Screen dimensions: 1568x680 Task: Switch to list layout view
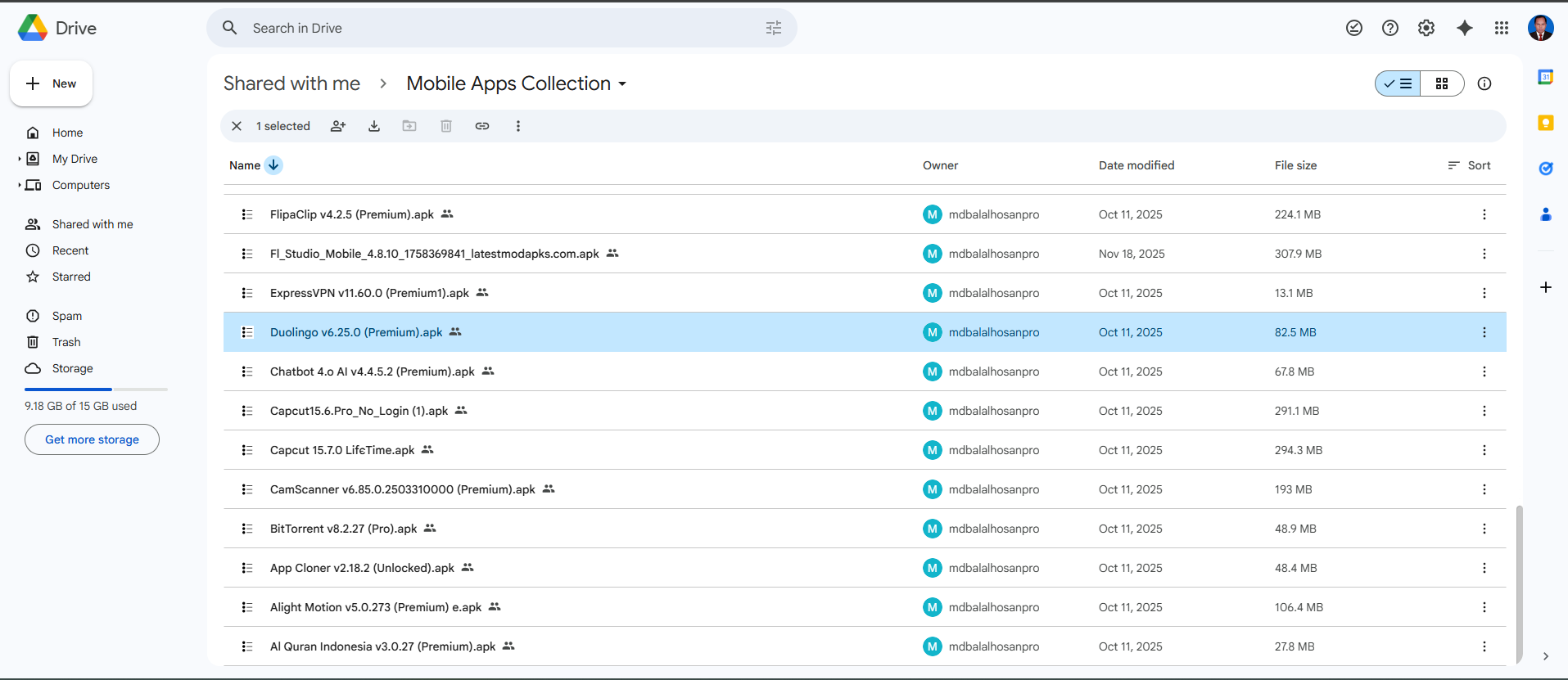click(x=1399, y=83)
